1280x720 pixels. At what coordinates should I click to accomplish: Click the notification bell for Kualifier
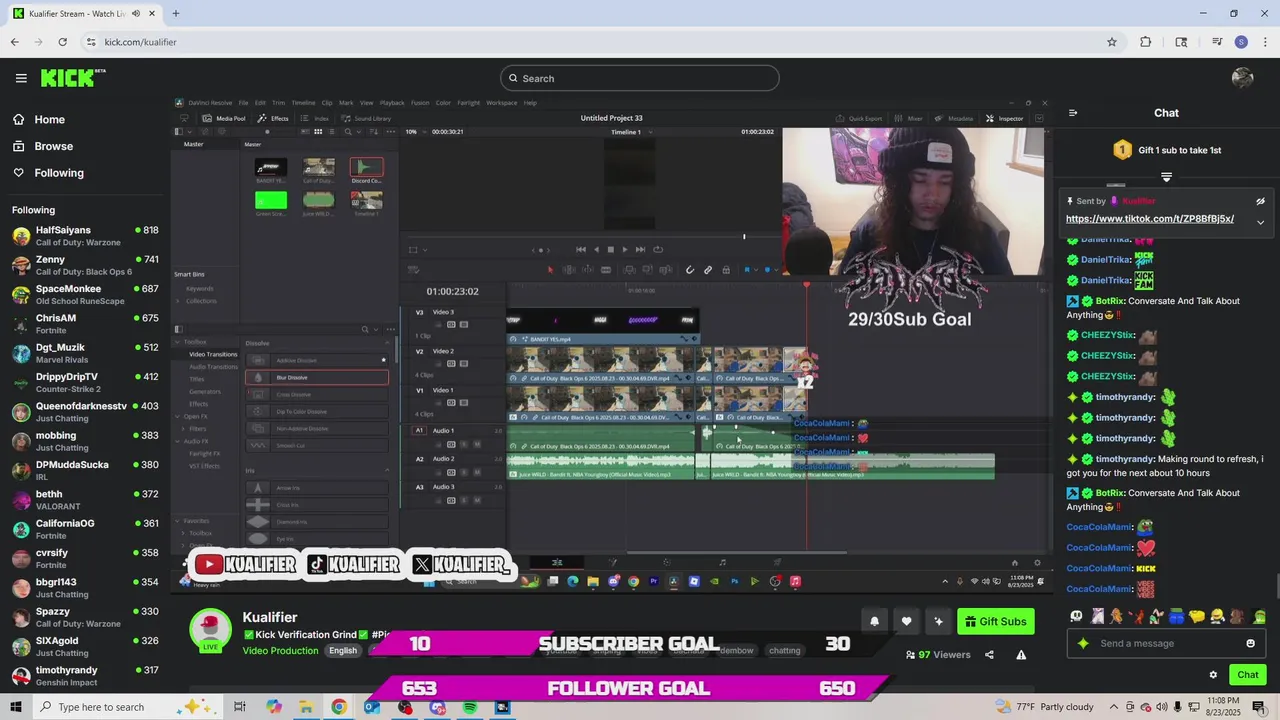(874, 621)
